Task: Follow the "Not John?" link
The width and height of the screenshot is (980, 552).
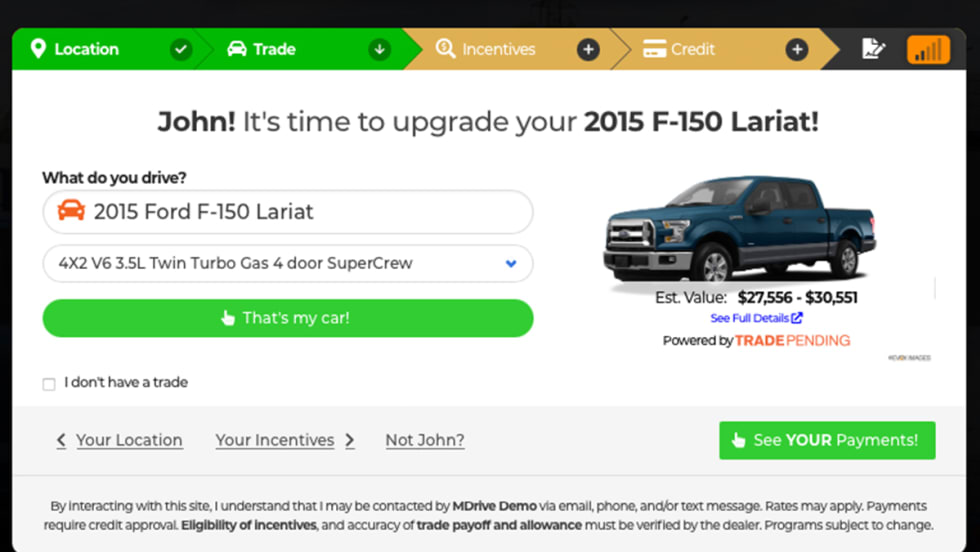Action: [x=425, y=440]
